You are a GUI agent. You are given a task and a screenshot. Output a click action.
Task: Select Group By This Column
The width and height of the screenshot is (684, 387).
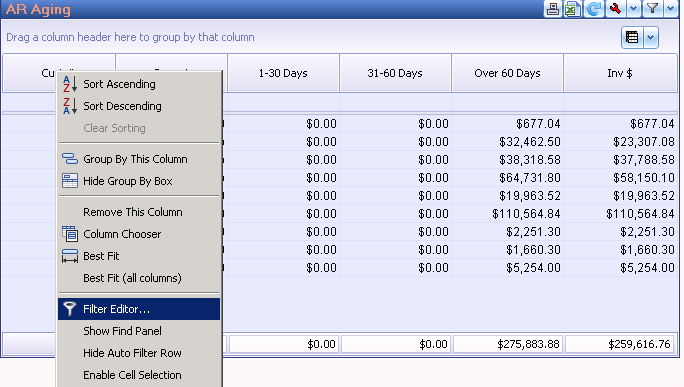[x=139, y=159]
